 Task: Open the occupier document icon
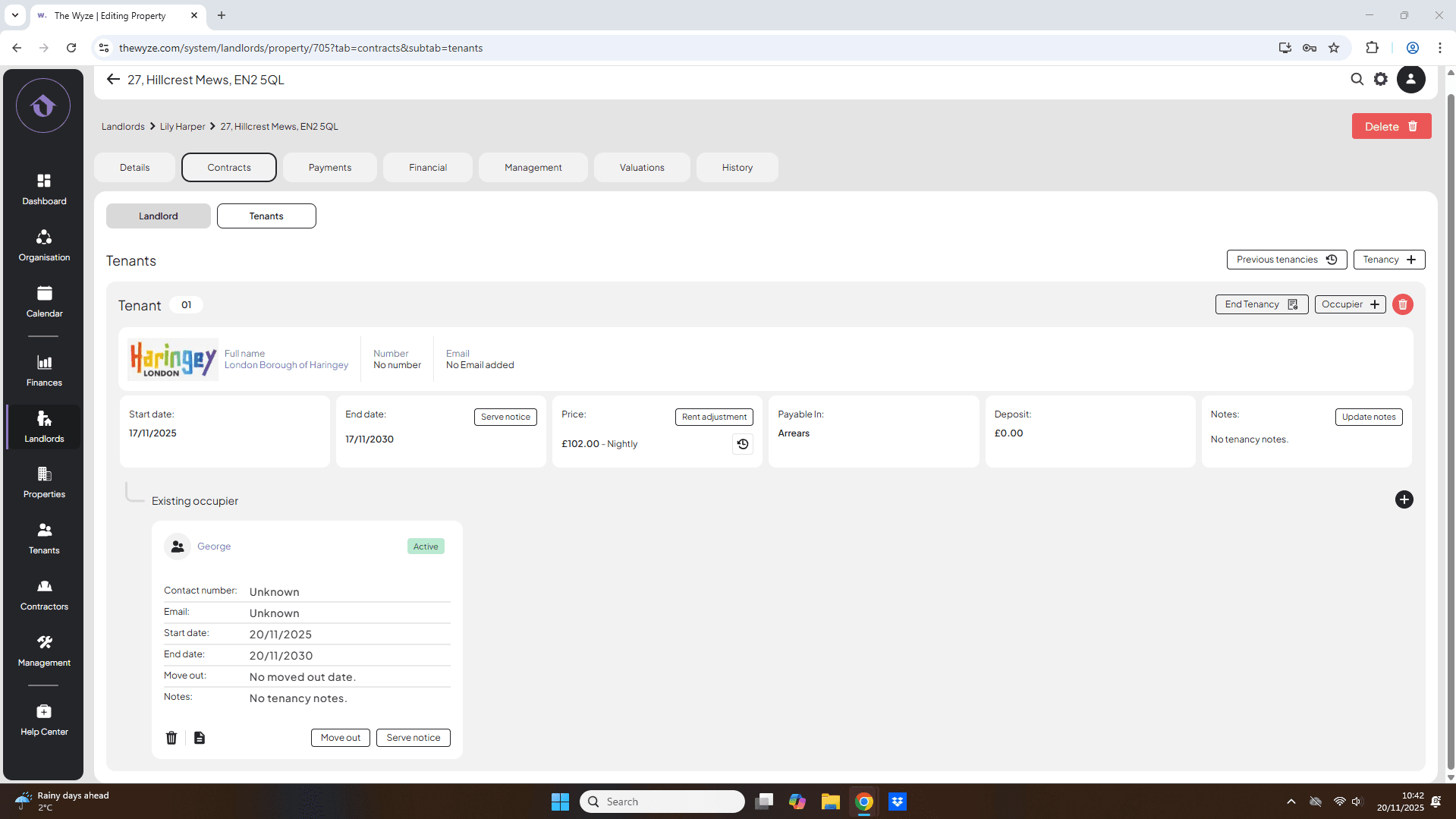tap(200, 738)
